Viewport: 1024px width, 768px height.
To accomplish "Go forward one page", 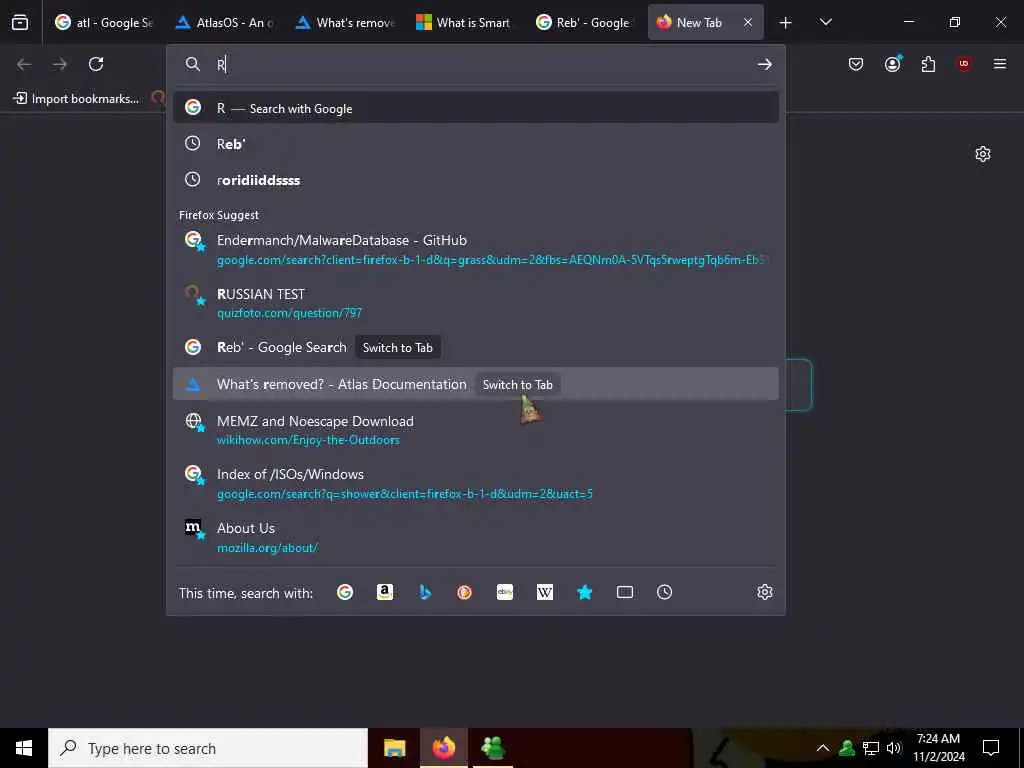I will (x=60, y=64).
